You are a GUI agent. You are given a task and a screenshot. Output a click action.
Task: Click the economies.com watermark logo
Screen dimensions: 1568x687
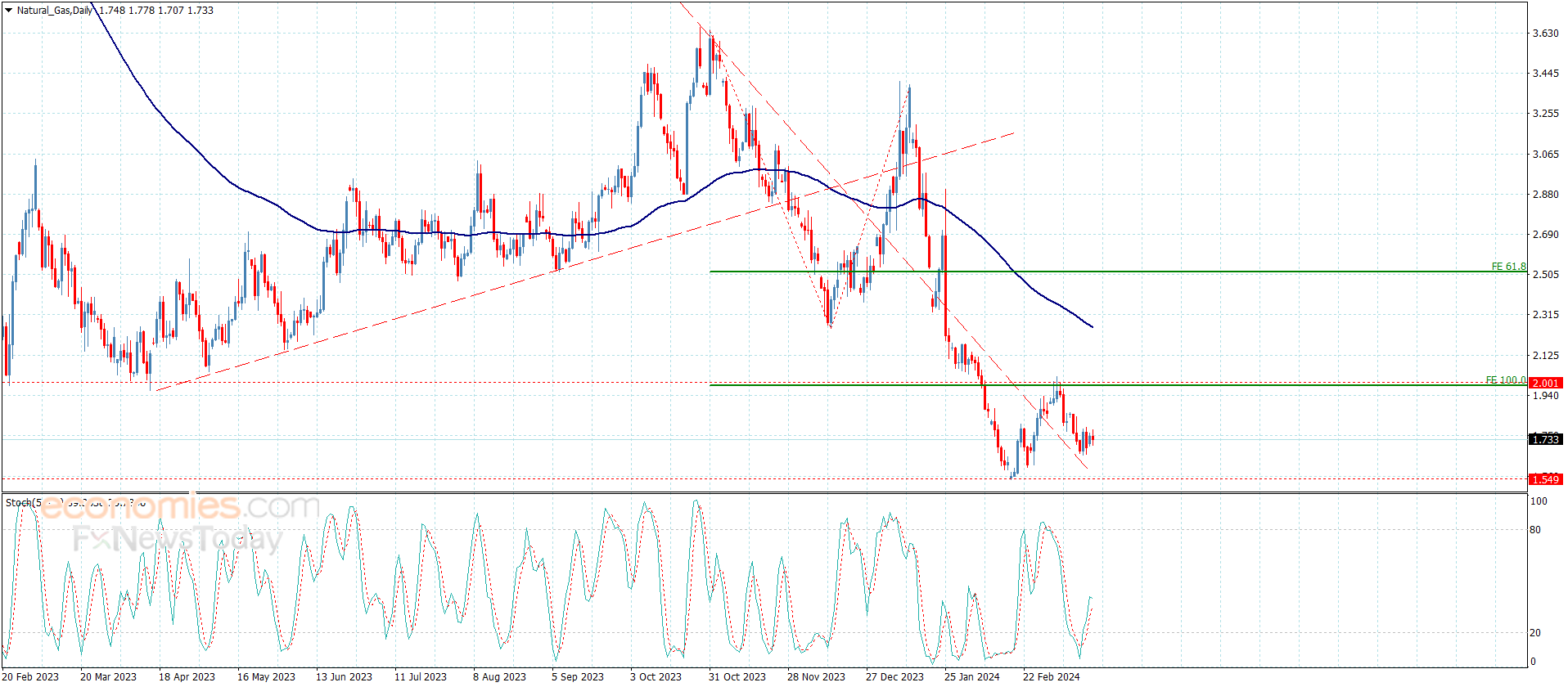180,507
